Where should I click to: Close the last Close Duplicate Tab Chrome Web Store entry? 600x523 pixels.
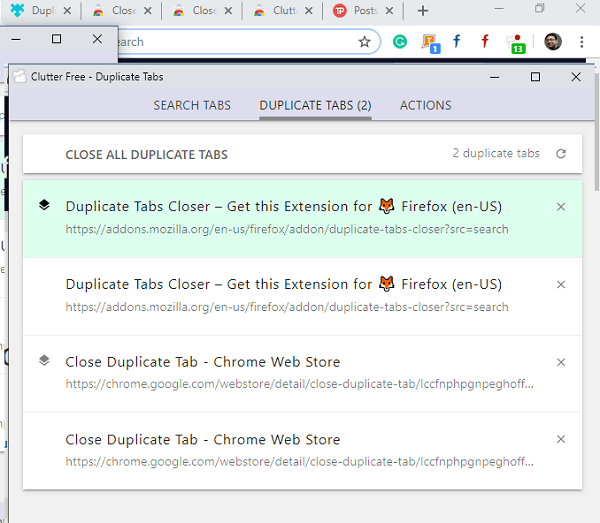(x=561, y=439)
